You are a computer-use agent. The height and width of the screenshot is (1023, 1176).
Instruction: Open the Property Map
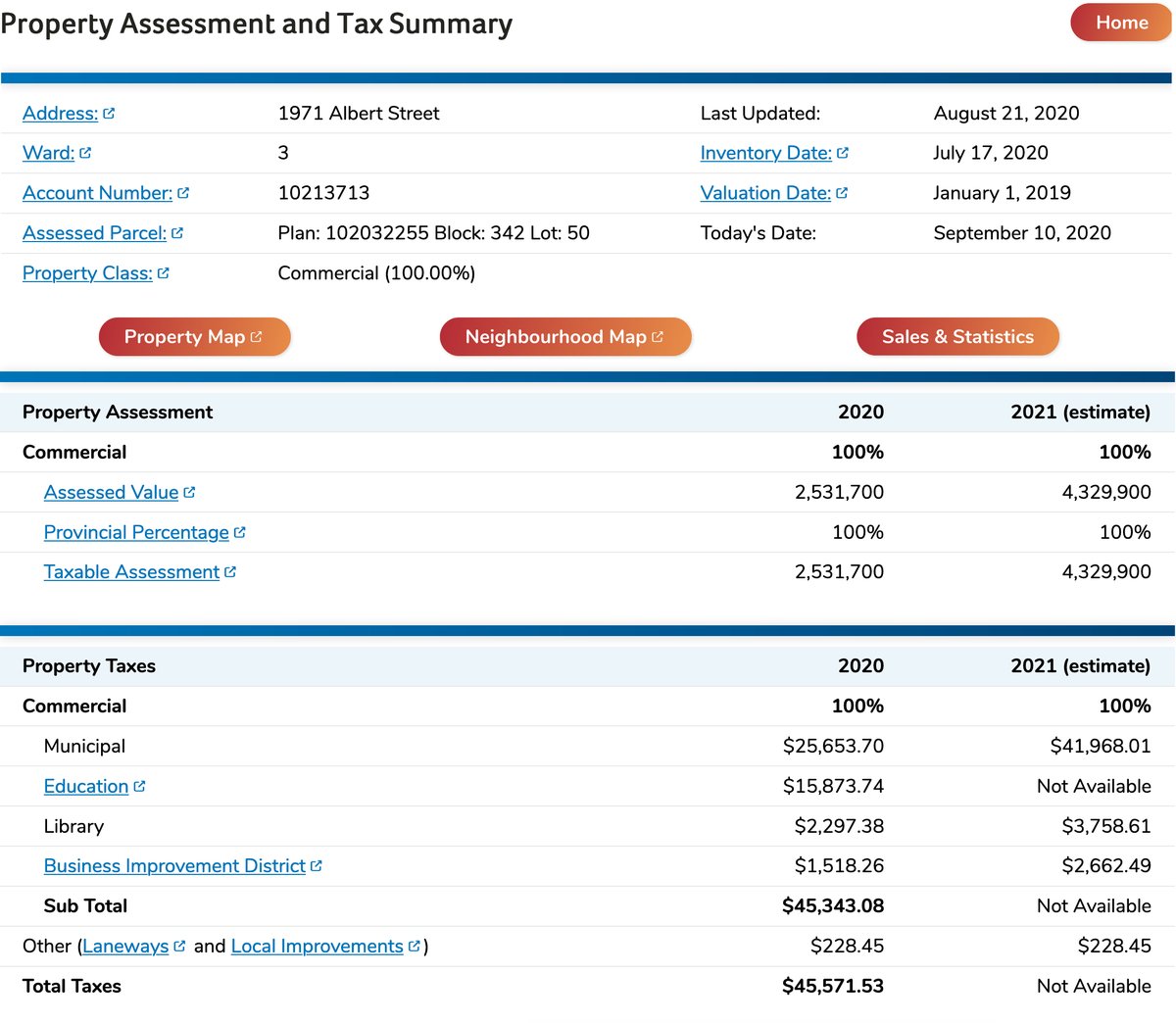pyautogui.click(x=194, y=336)
